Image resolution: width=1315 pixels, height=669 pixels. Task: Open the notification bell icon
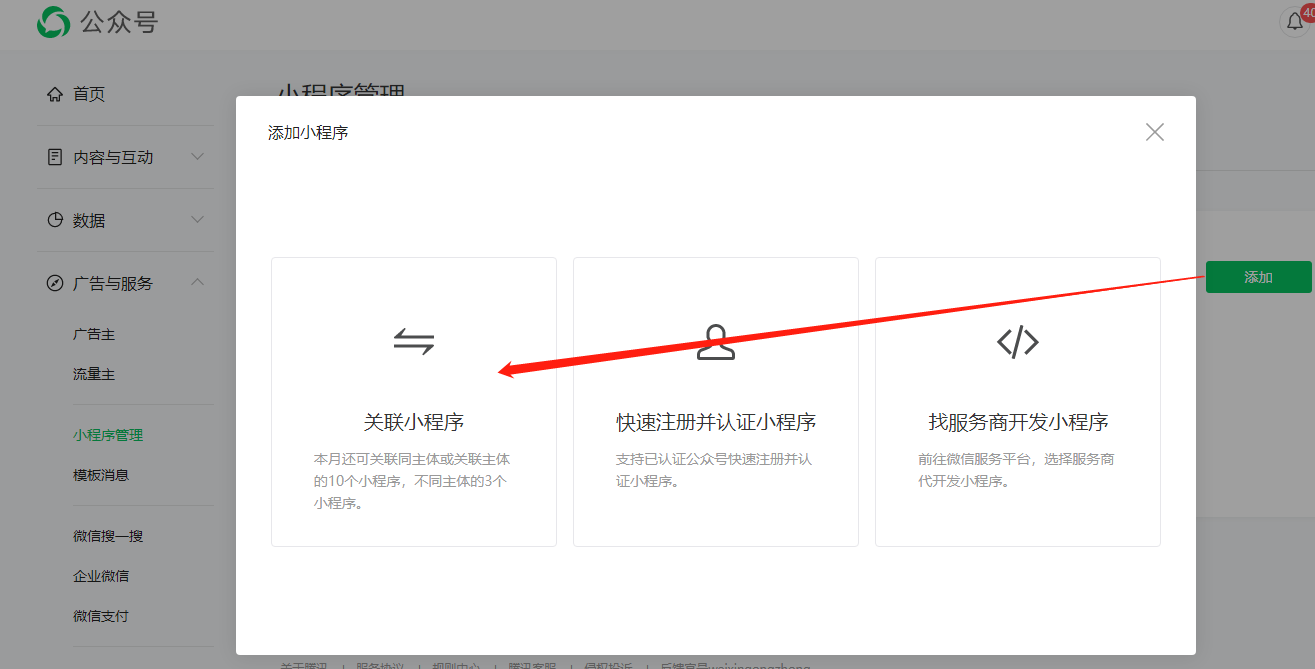pyautogui.click(x=1295, y=22)
